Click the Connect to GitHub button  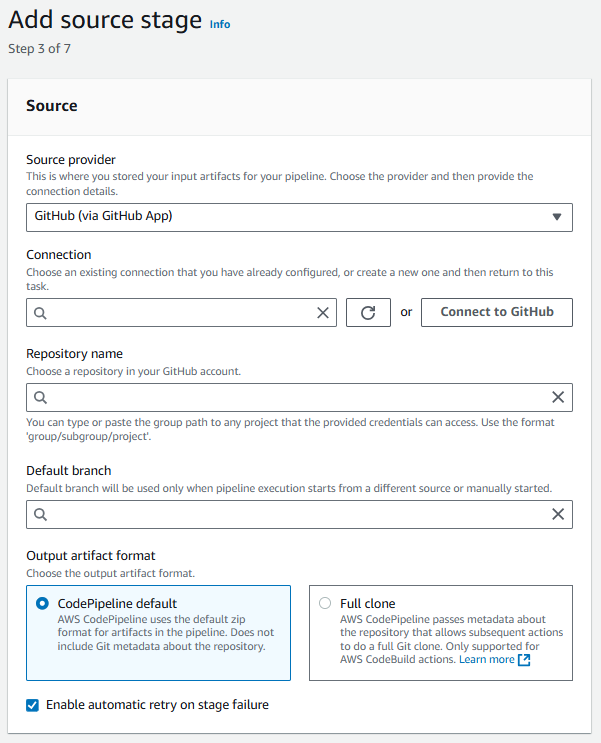pyautogui.click(x=497, y=312)
